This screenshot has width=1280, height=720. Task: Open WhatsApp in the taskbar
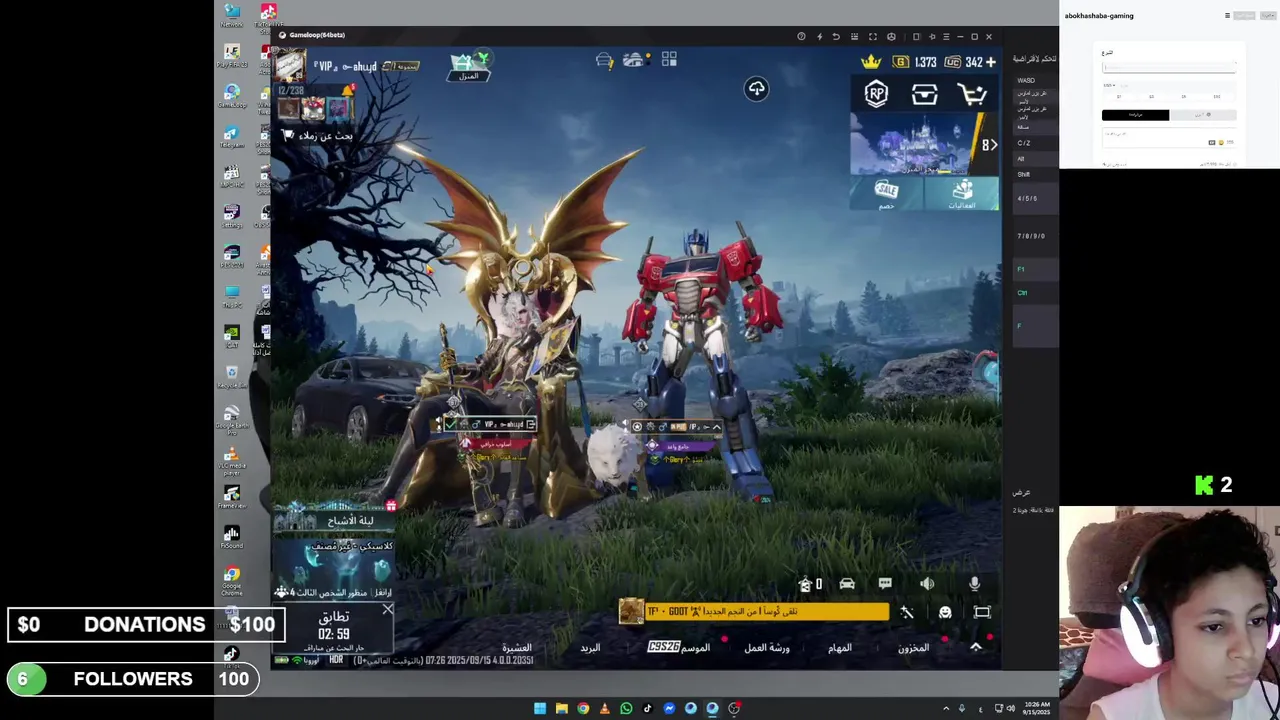(x=626, y=708)
